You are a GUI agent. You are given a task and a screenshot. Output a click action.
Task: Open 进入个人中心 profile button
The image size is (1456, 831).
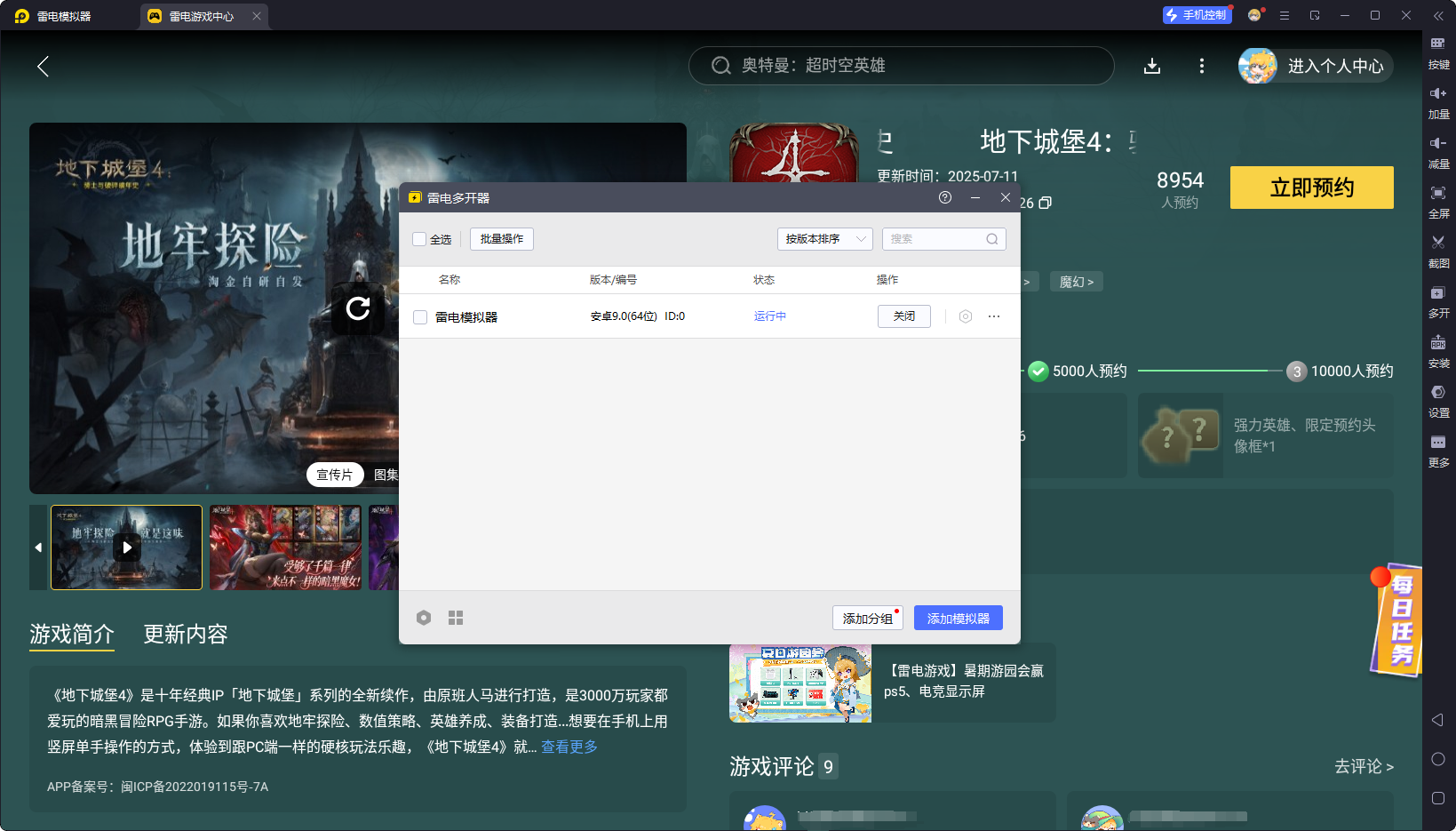tap(1317, 66)
